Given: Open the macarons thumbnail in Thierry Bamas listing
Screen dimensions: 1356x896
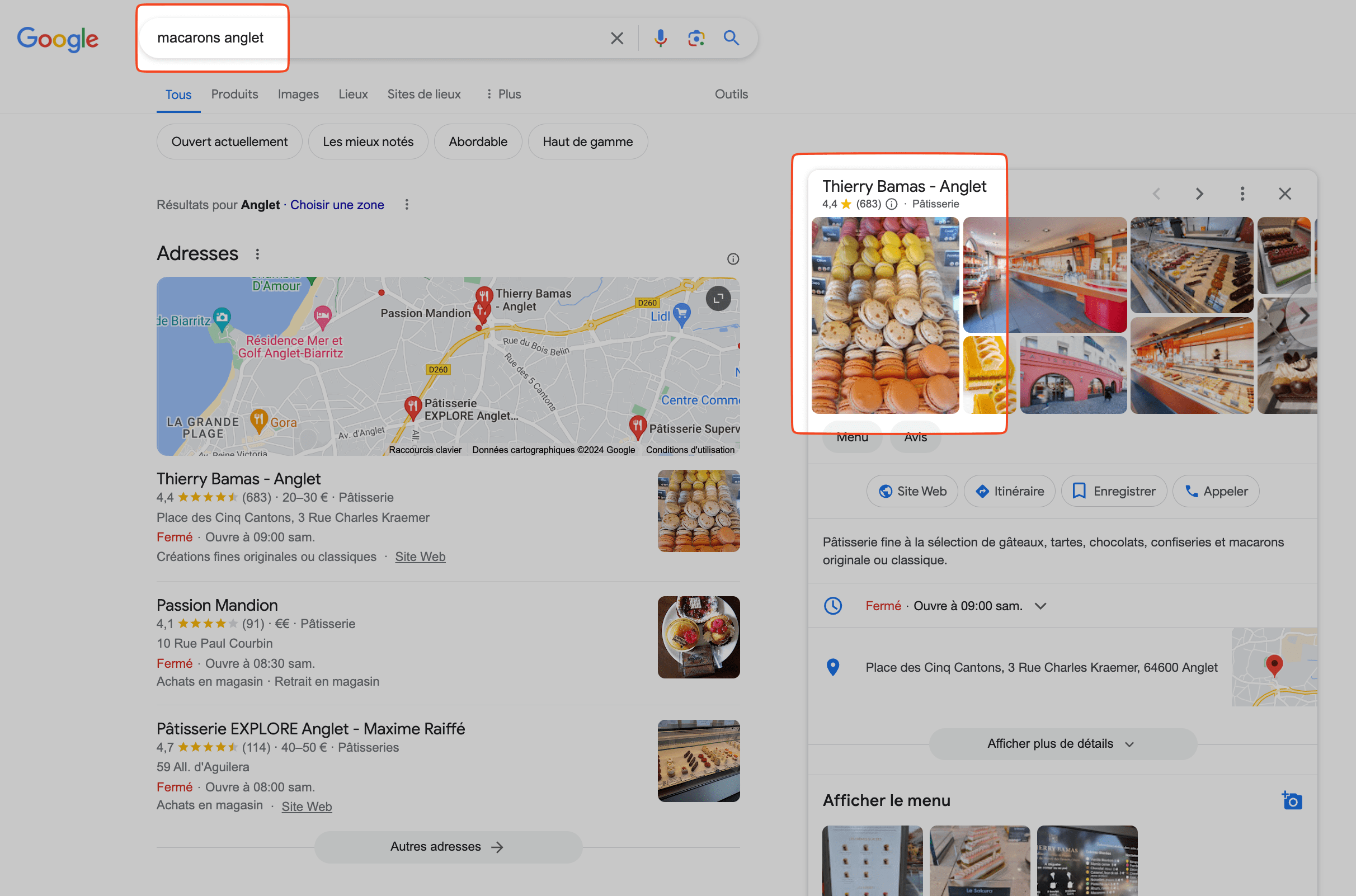Looking at the screenshot, I should click(698, 511).
